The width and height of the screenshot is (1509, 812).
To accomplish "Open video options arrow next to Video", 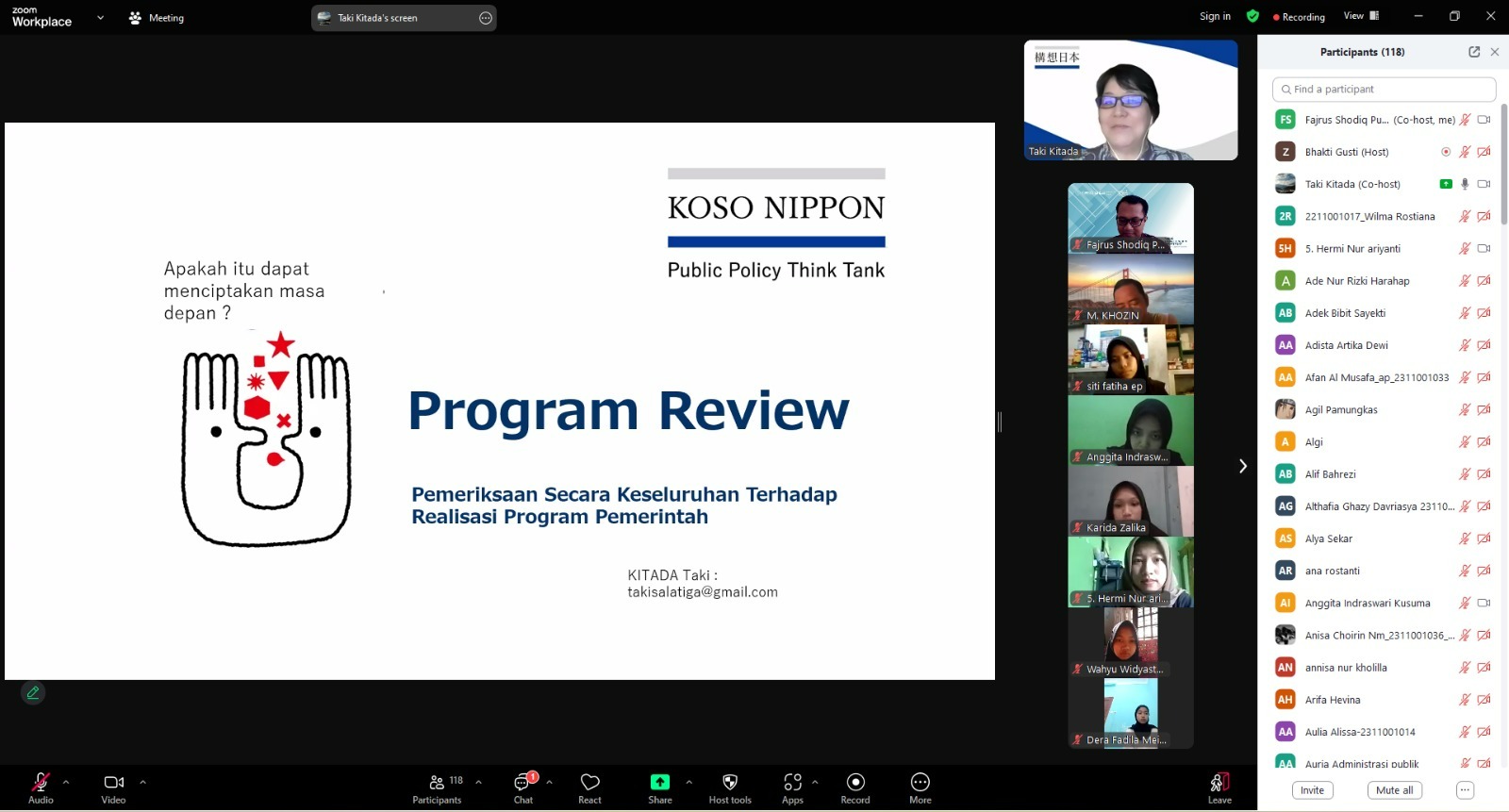I will point(142,782).
